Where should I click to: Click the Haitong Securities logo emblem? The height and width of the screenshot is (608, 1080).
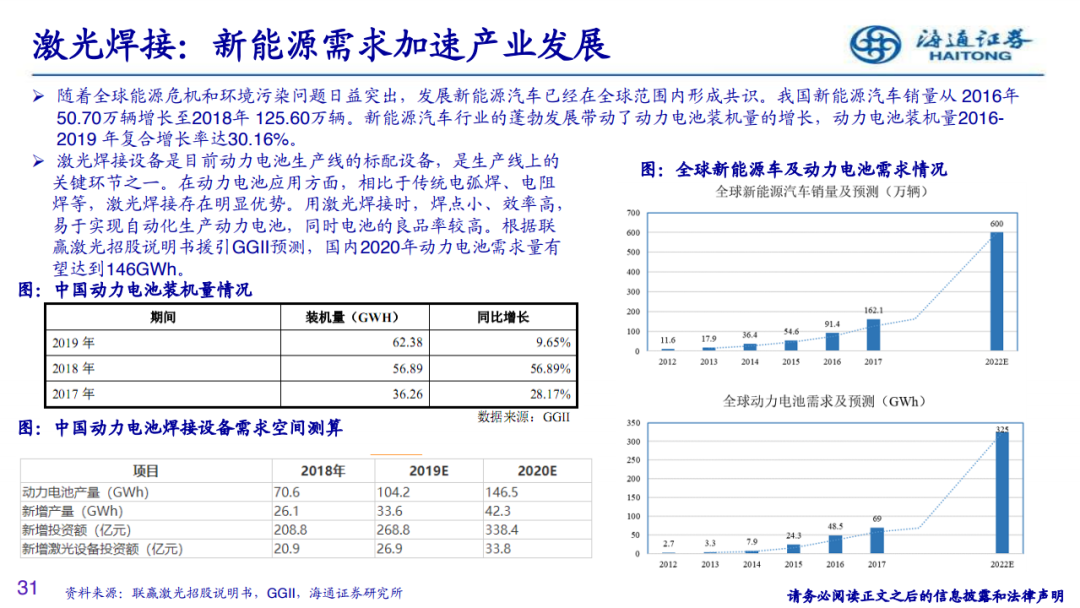(874, 44)
